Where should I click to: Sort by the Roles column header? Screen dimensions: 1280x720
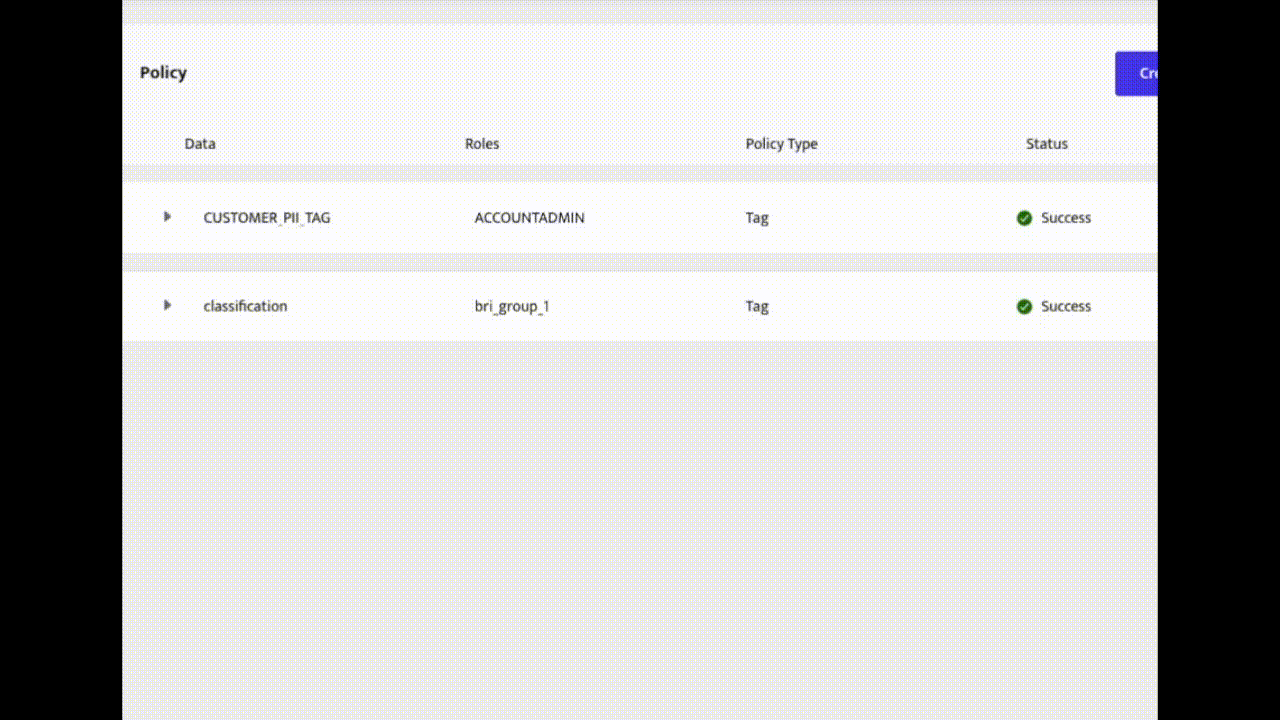[x=482, y=144]
